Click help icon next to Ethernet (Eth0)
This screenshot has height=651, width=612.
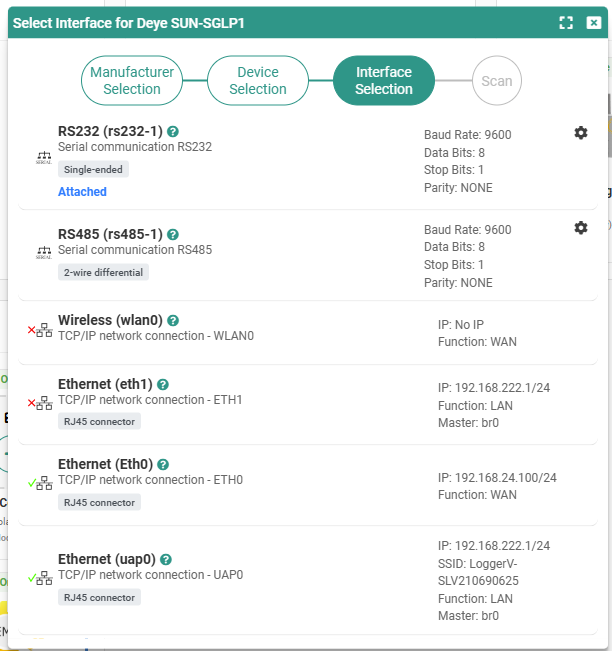[163, 465]
